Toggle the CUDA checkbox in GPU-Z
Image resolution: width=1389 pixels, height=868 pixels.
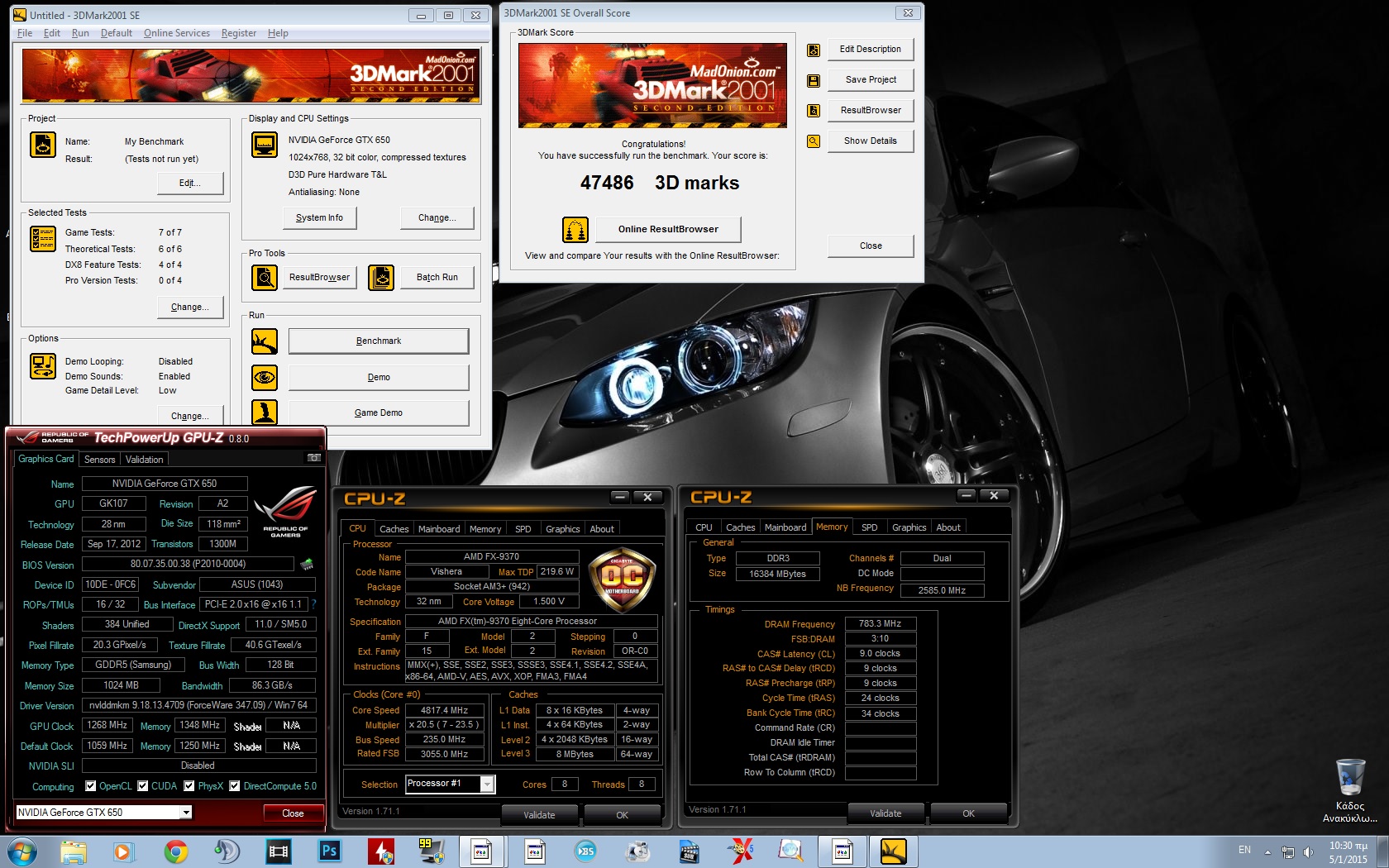pyautogui.click(x=143, y=786)
